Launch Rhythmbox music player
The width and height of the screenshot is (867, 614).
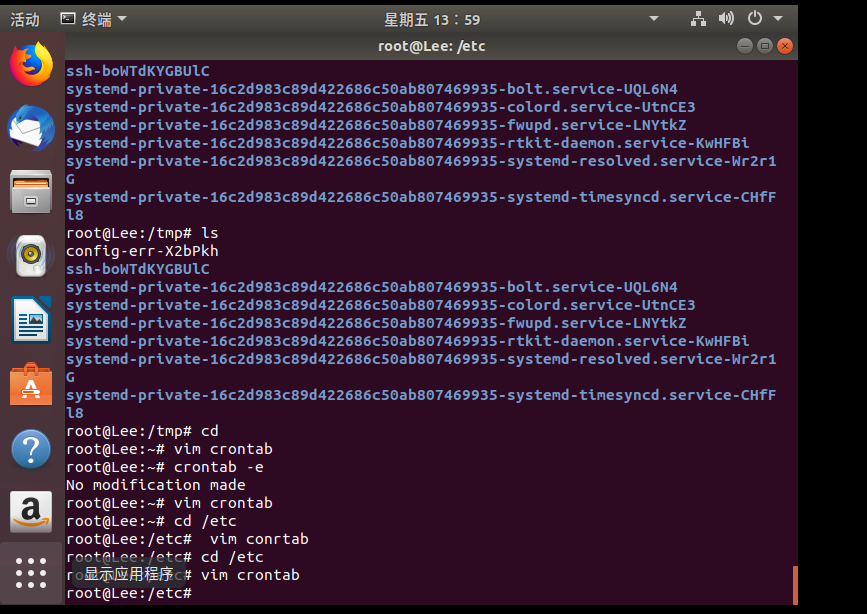(x=31, y=255)
